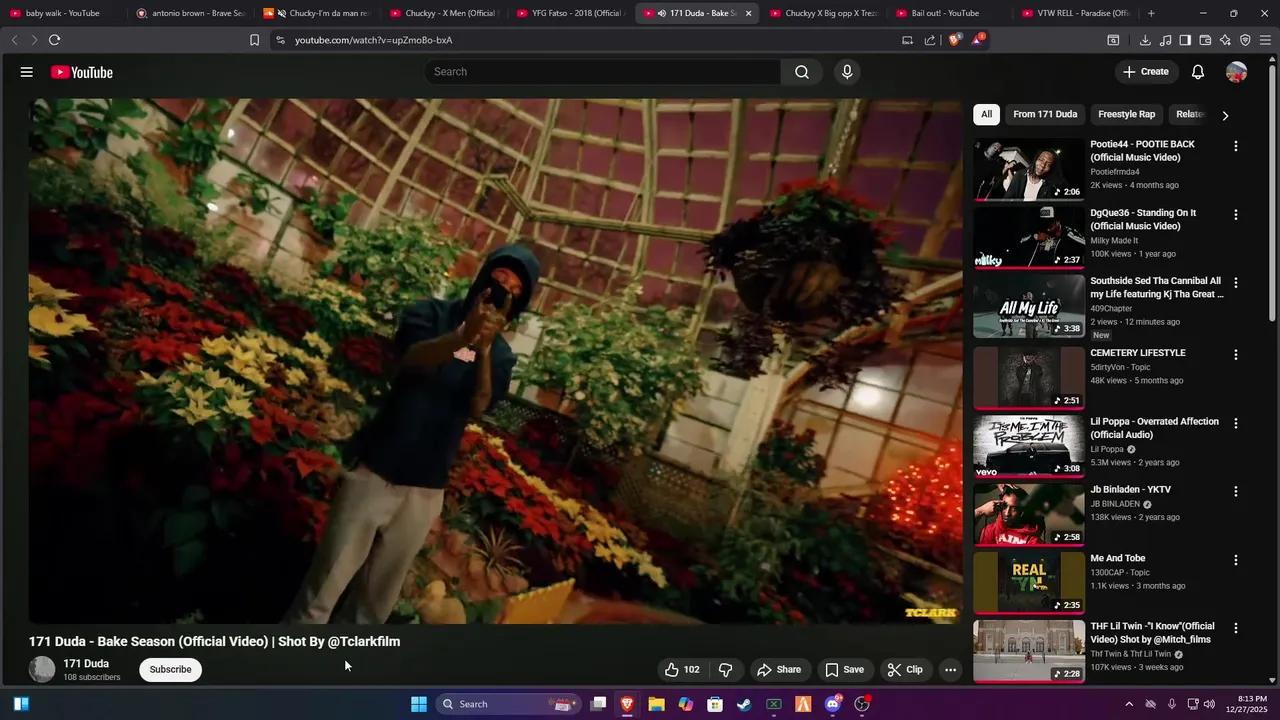Viewport: 1280px width, 720px height.
Task: Toggle the Brave sidebar panel icon
Action: (x=1185, y=40)
